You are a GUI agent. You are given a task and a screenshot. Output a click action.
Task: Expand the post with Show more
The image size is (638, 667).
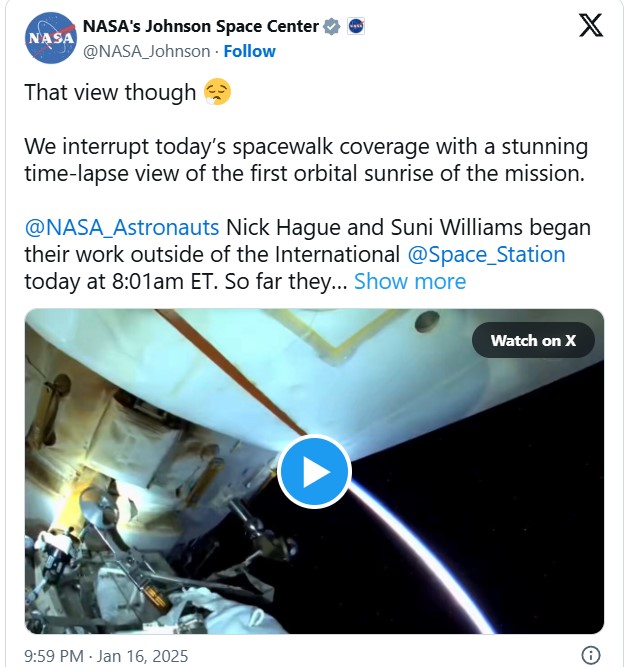coord(410,281)
